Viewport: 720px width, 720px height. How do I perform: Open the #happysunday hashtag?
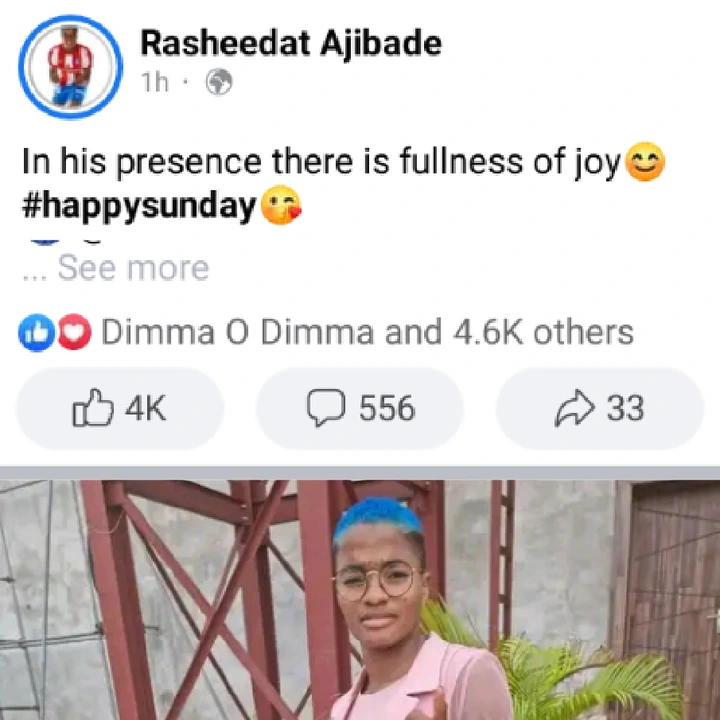[x=139, y=206]
